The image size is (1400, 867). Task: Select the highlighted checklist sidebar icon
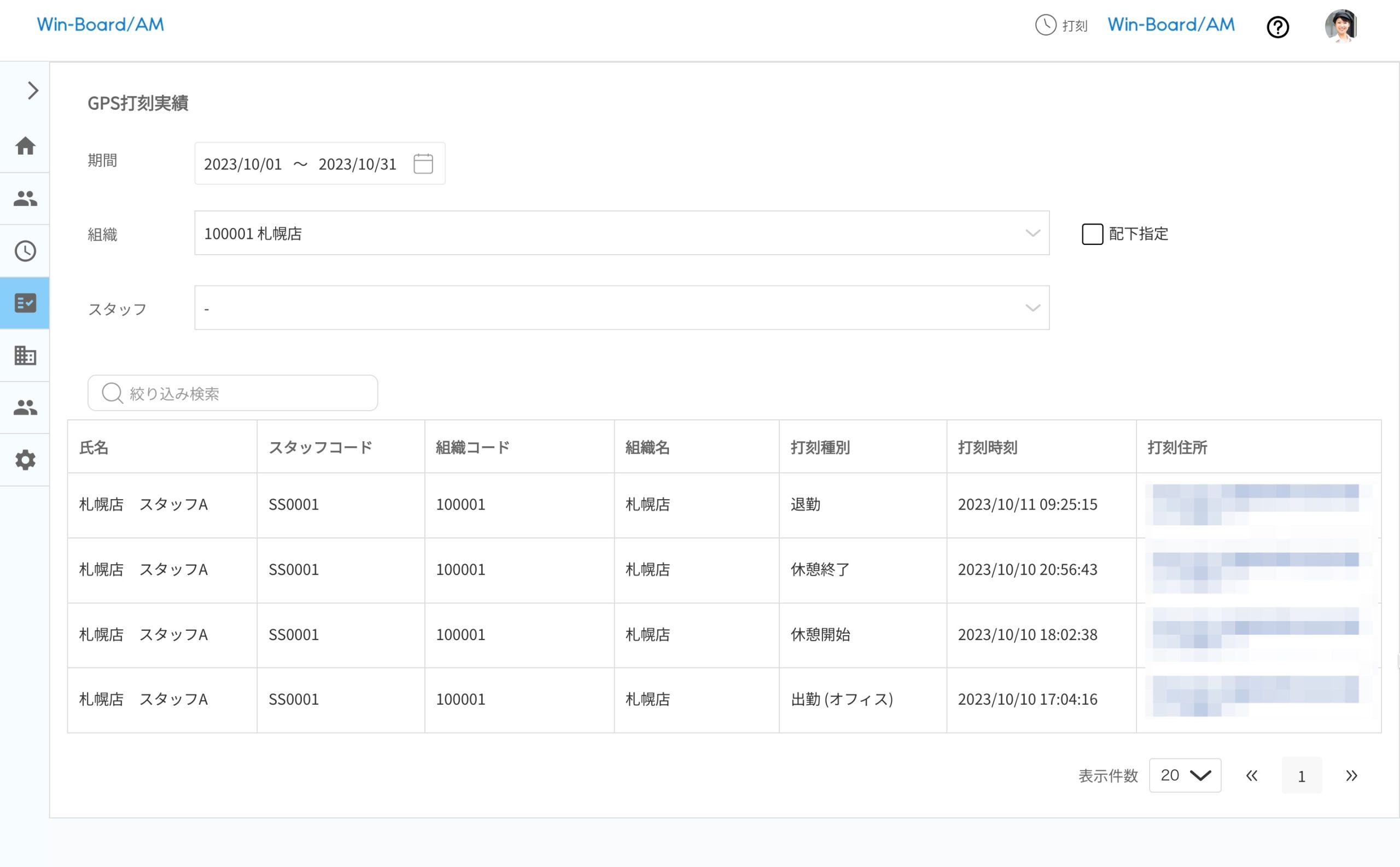[25, 303]
